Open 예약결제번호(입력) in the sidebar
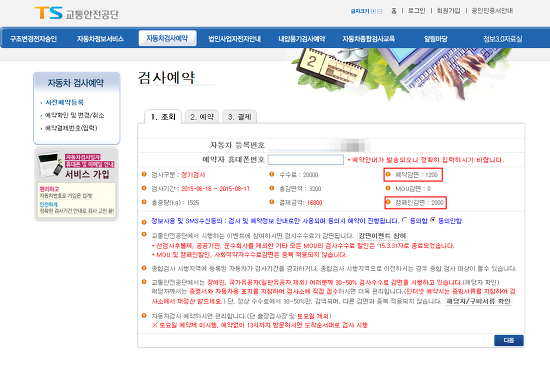550x376 pixels. click(x=71, y=128)
